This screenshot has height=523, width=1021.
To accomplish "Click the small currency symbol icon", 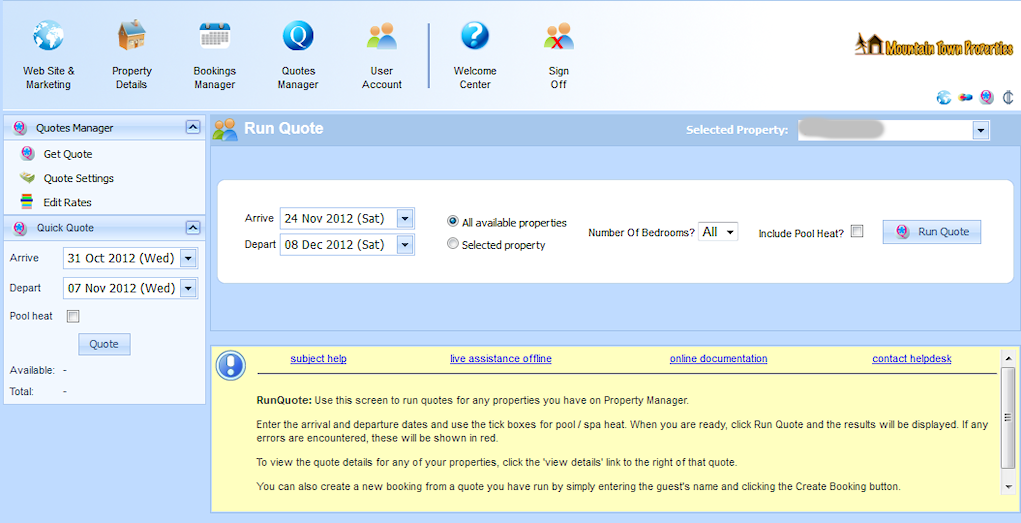I will tap(1008, 98).
